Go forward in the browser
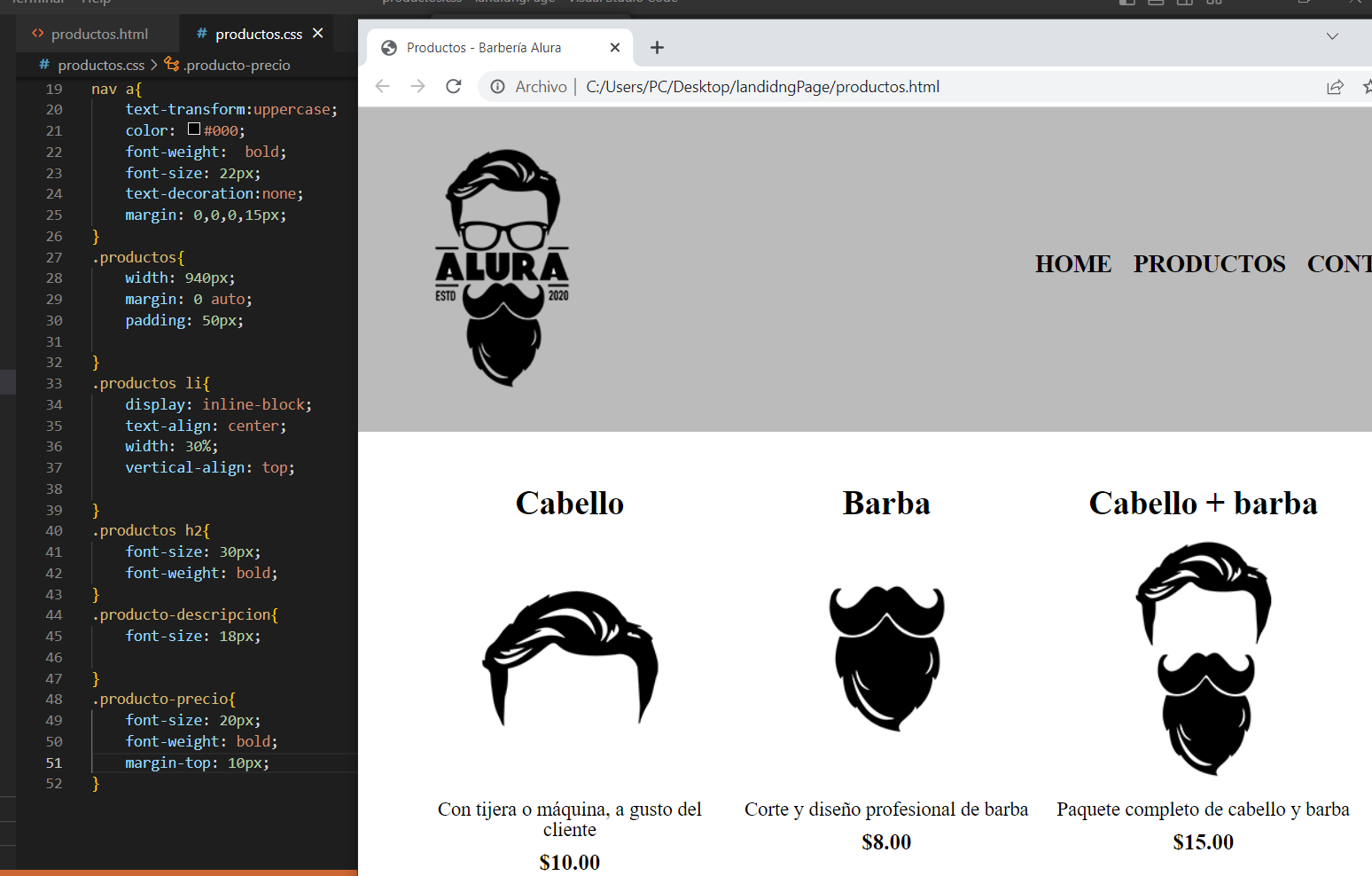Screen dimensions: 1372x876 tap(418, 86)
